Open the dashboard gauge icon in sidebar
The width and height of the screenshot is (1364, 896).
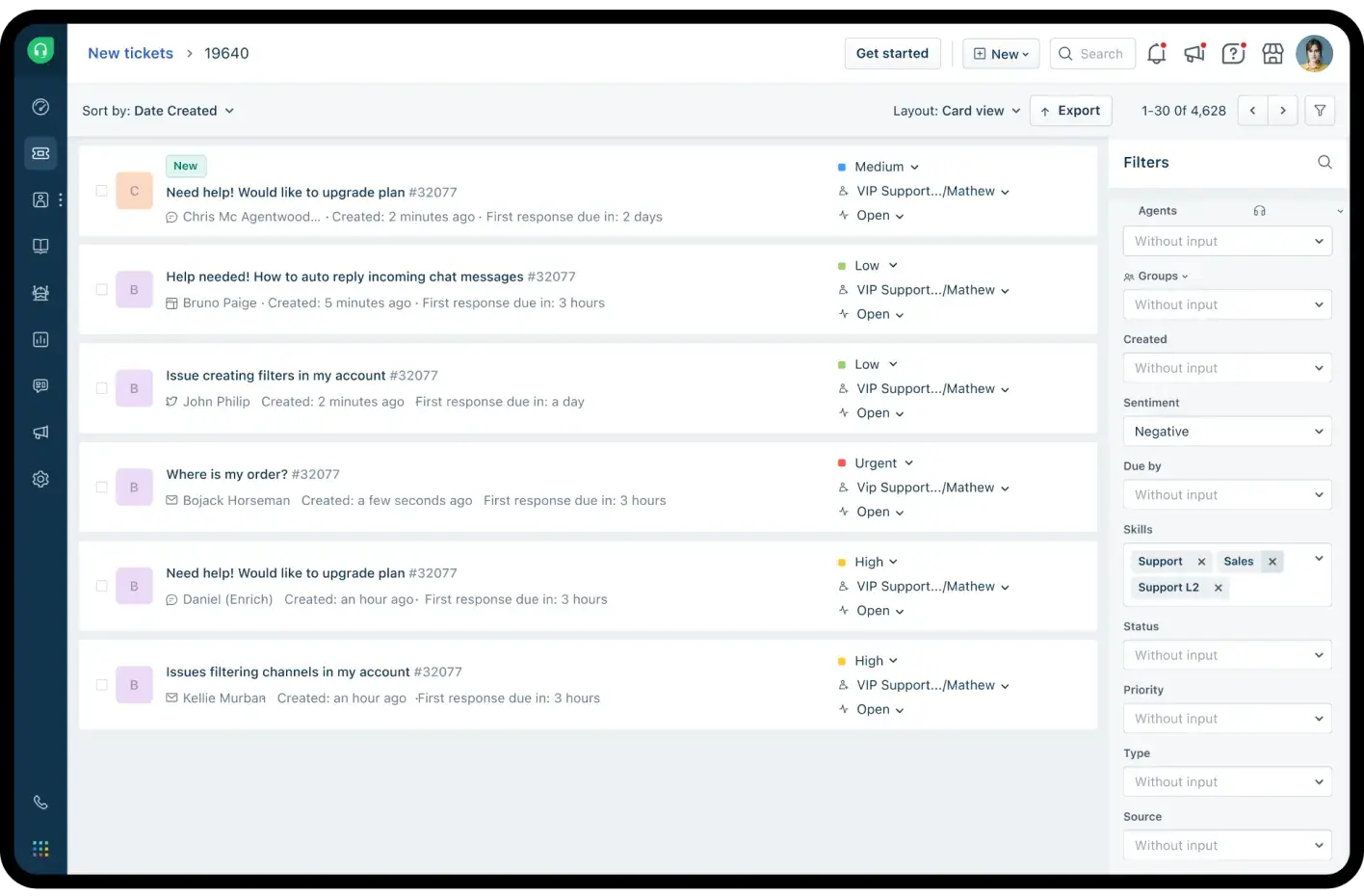(x=40, y=107)
